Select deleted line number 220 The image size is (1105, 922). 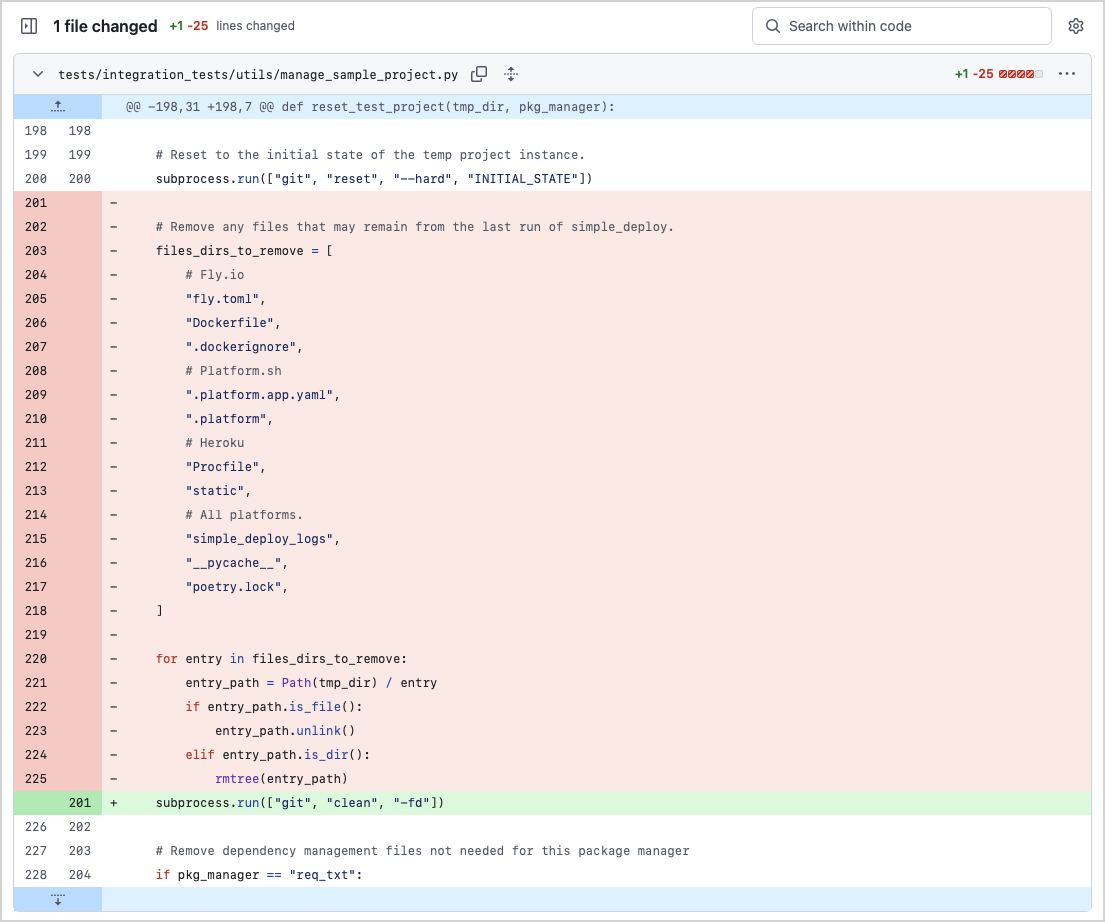coord(34,658)
